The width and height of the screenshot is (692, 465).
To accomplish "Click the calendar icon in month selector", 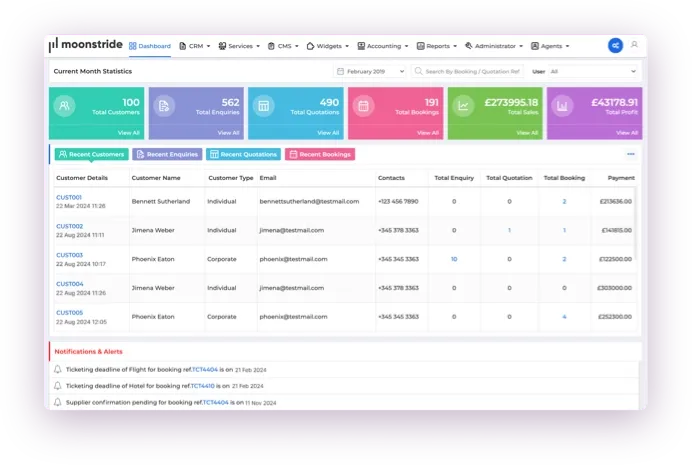I will pyautogui.click(x=340, y=71).
